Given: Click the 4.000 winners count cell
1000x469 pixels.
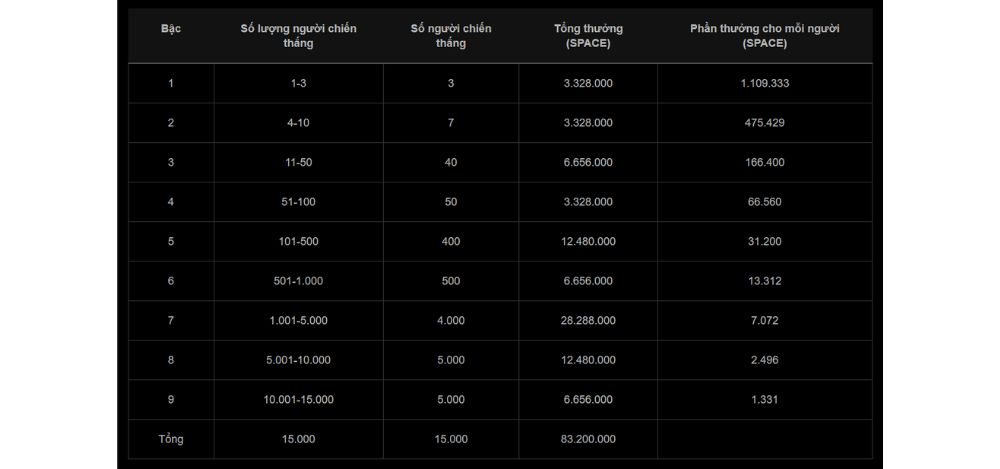Looking at the screenshot, I should (450, 321).
